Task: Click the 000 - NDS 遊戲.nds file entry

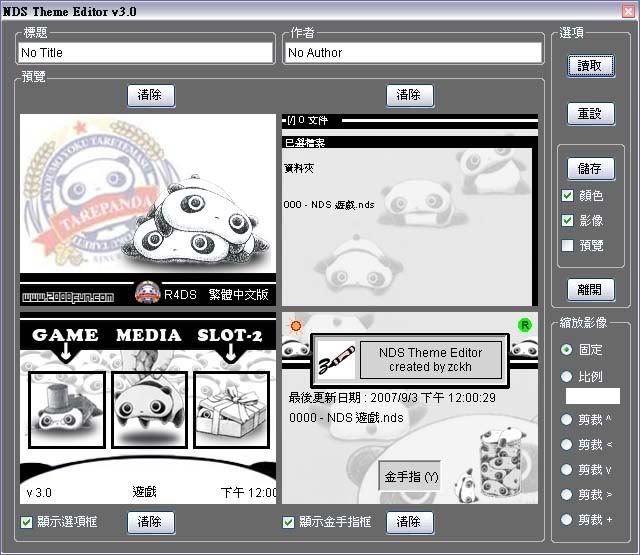Action: click(329, 205)
